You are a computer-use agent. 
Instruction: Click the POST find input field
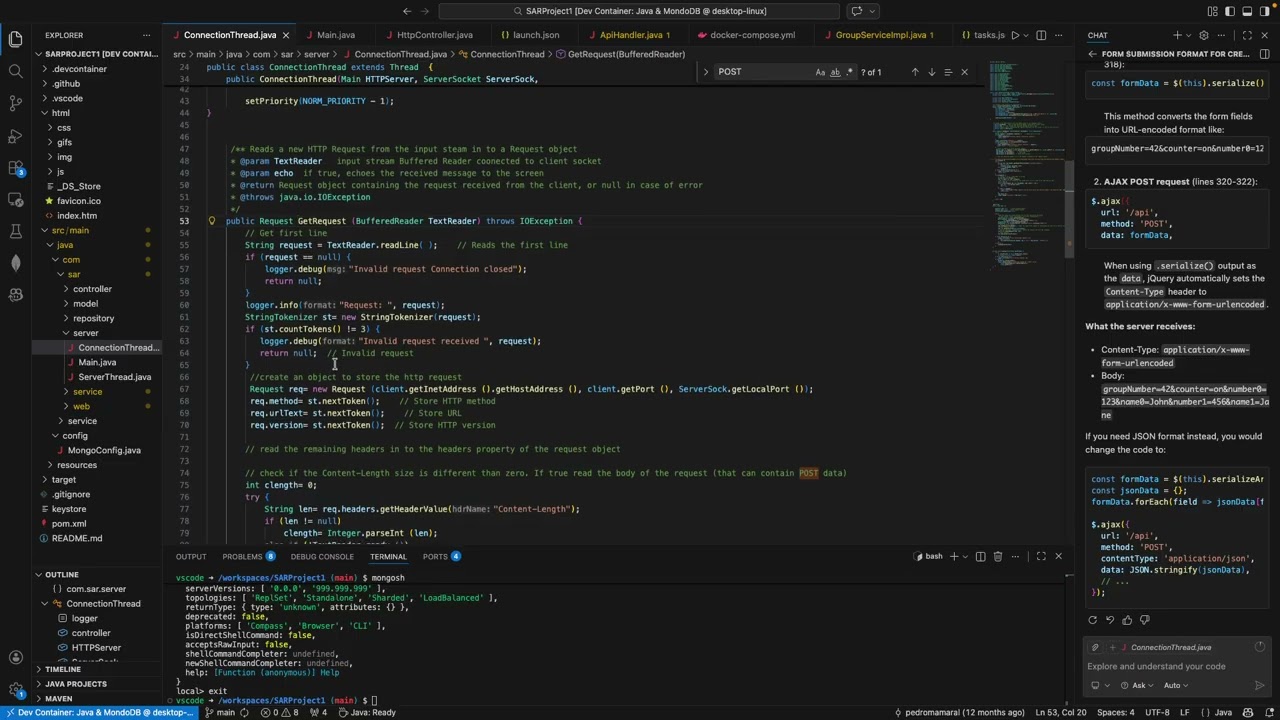(x=763, y=72)
